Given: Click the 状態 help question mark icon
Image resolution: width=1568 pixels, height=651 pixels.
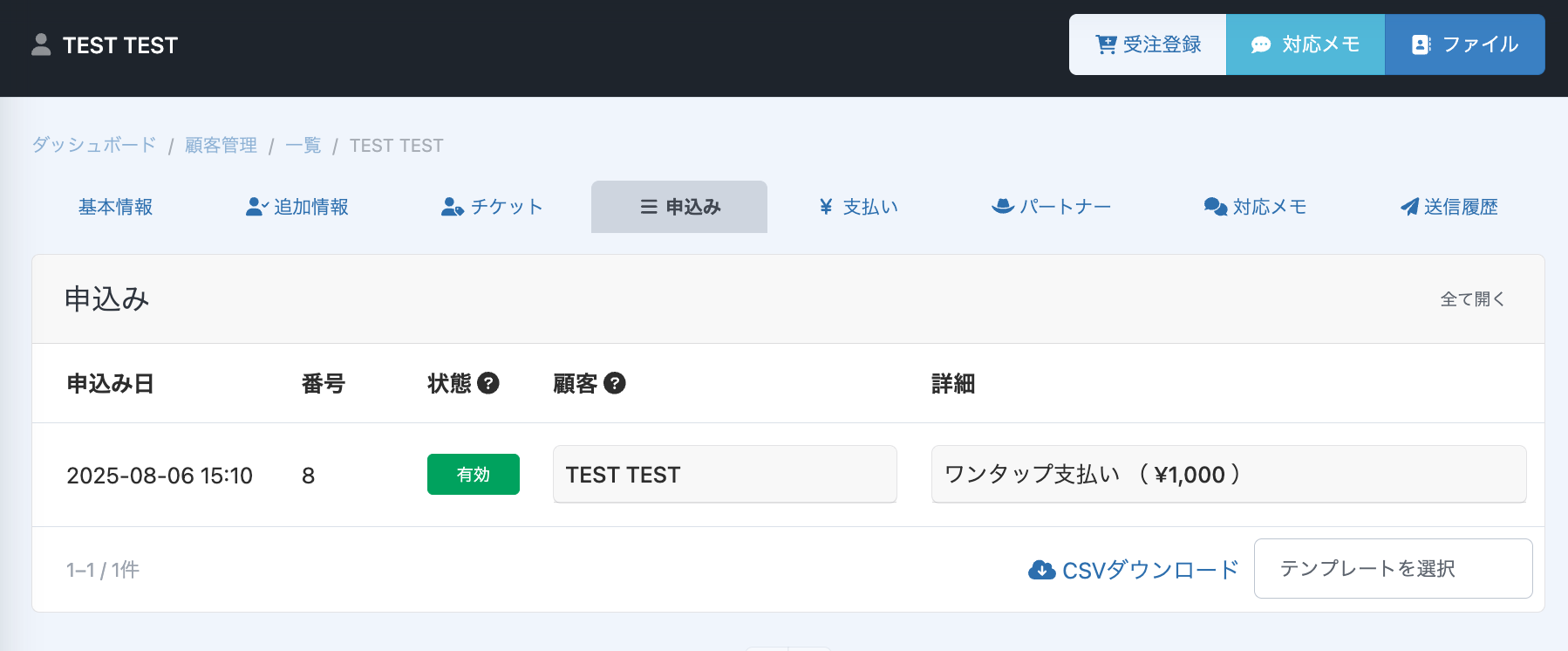Looking at the screenshot, I should 488,383.
